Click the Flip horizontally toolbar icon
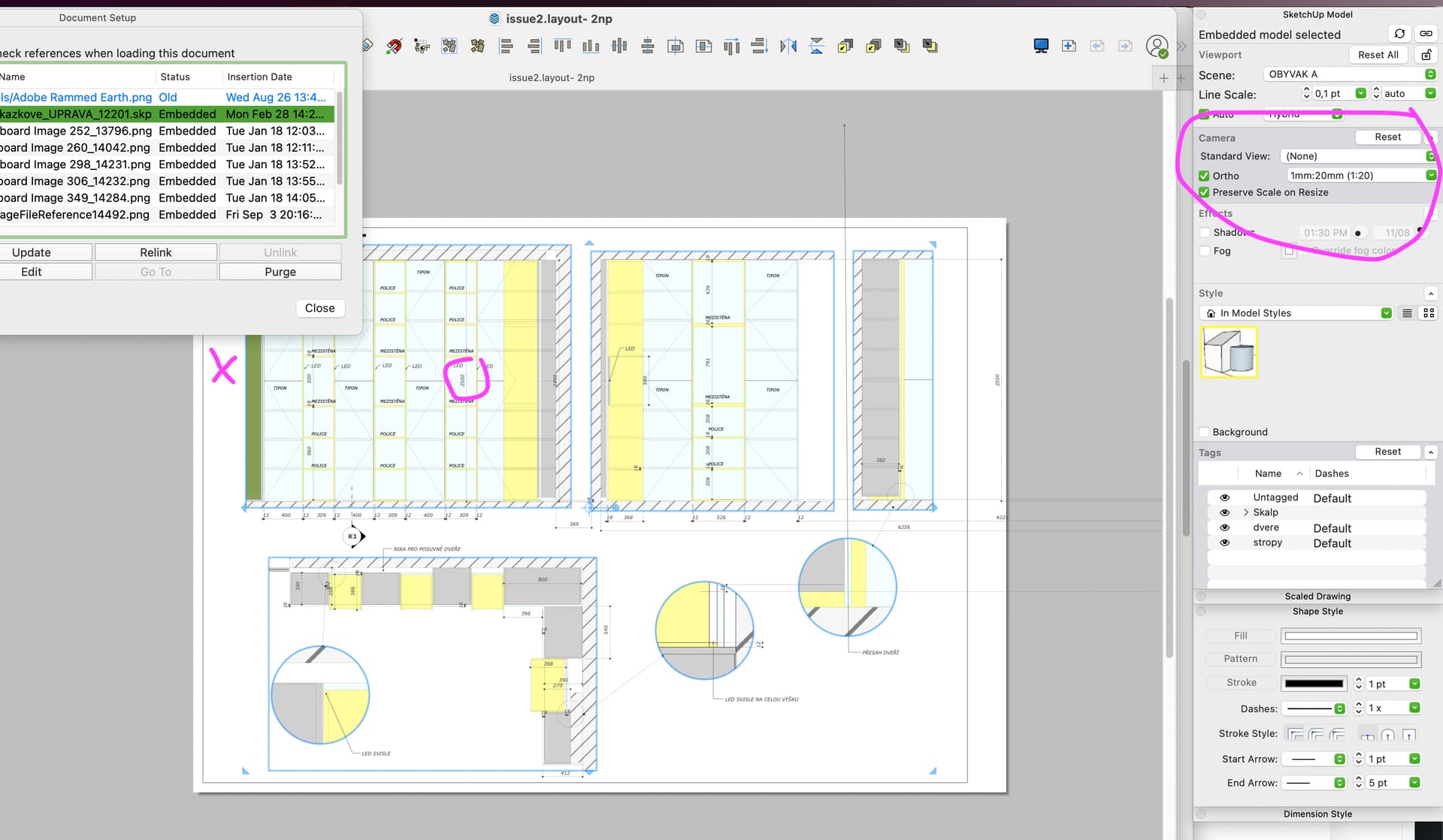The image size is (1443, 840). coord(788,46)
